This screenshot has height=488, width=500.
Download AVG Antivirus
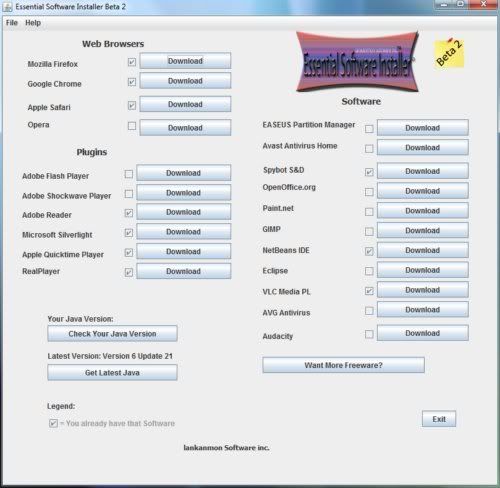click(x=423, y=309)
